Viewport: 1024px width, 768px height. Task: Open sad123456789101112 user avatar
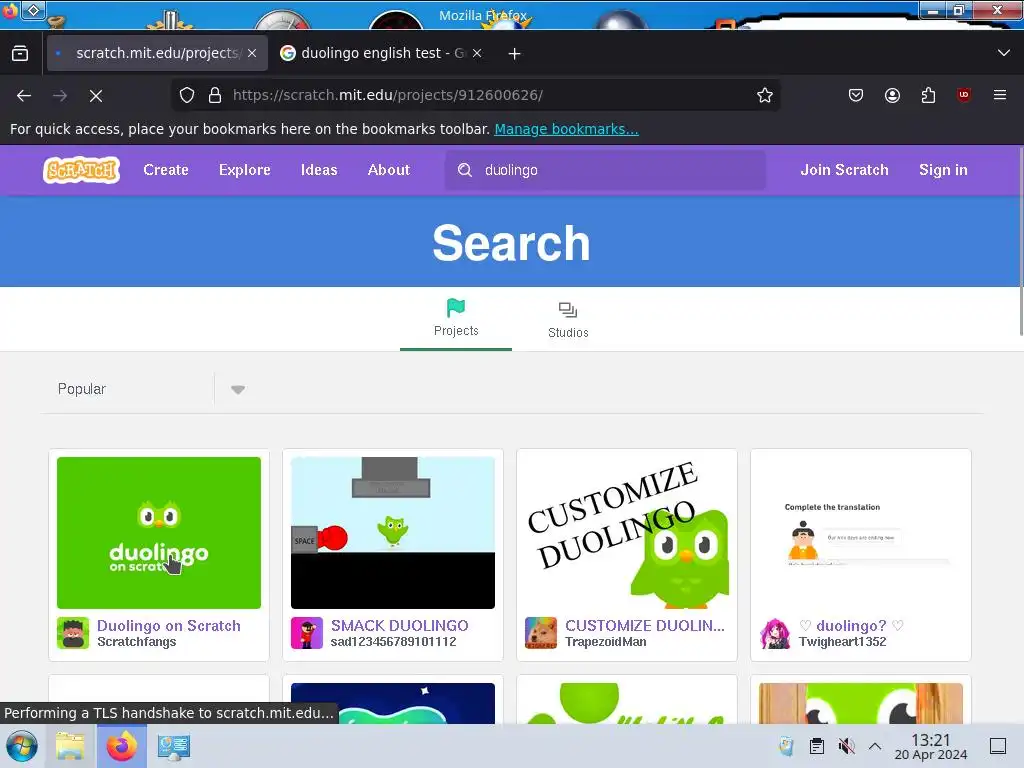pyautogui.click(x=307, y=633)
